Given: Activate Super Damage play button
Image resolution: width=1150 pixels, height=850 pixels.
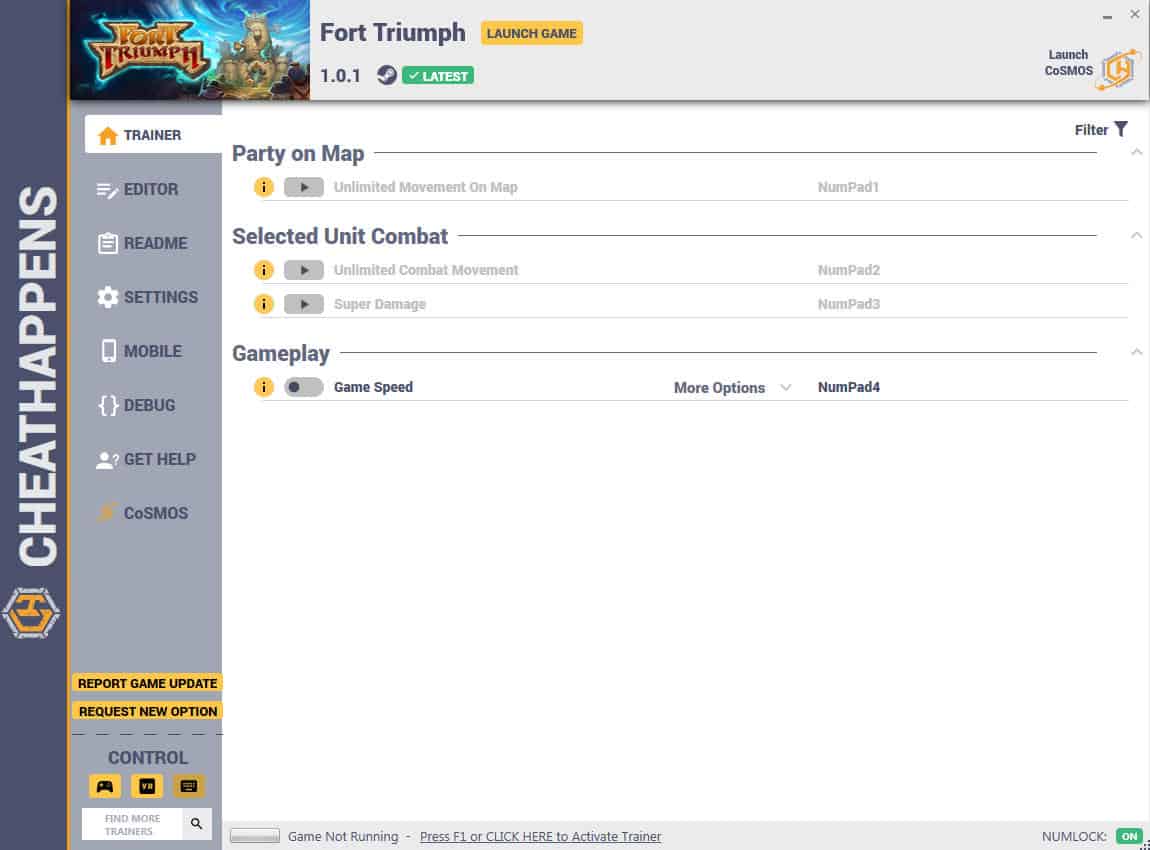Looking at the screenshot, I should 304,304.
